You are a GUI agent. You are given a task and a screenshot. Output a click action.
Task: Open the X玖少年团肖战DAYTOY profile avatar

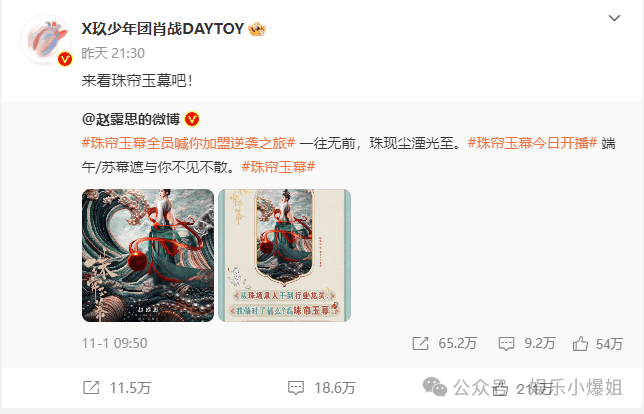tap(46, 40)
